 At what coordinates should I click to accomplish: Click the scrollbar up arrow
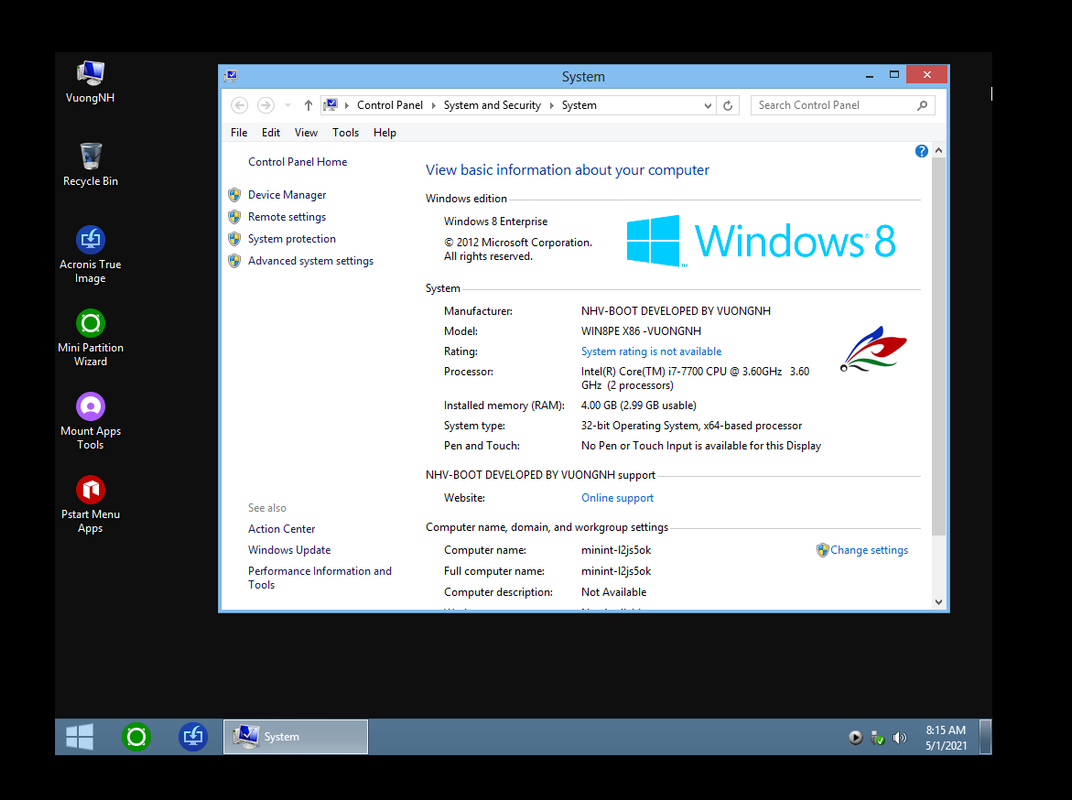pyautogui.click(x=939, y=150)
